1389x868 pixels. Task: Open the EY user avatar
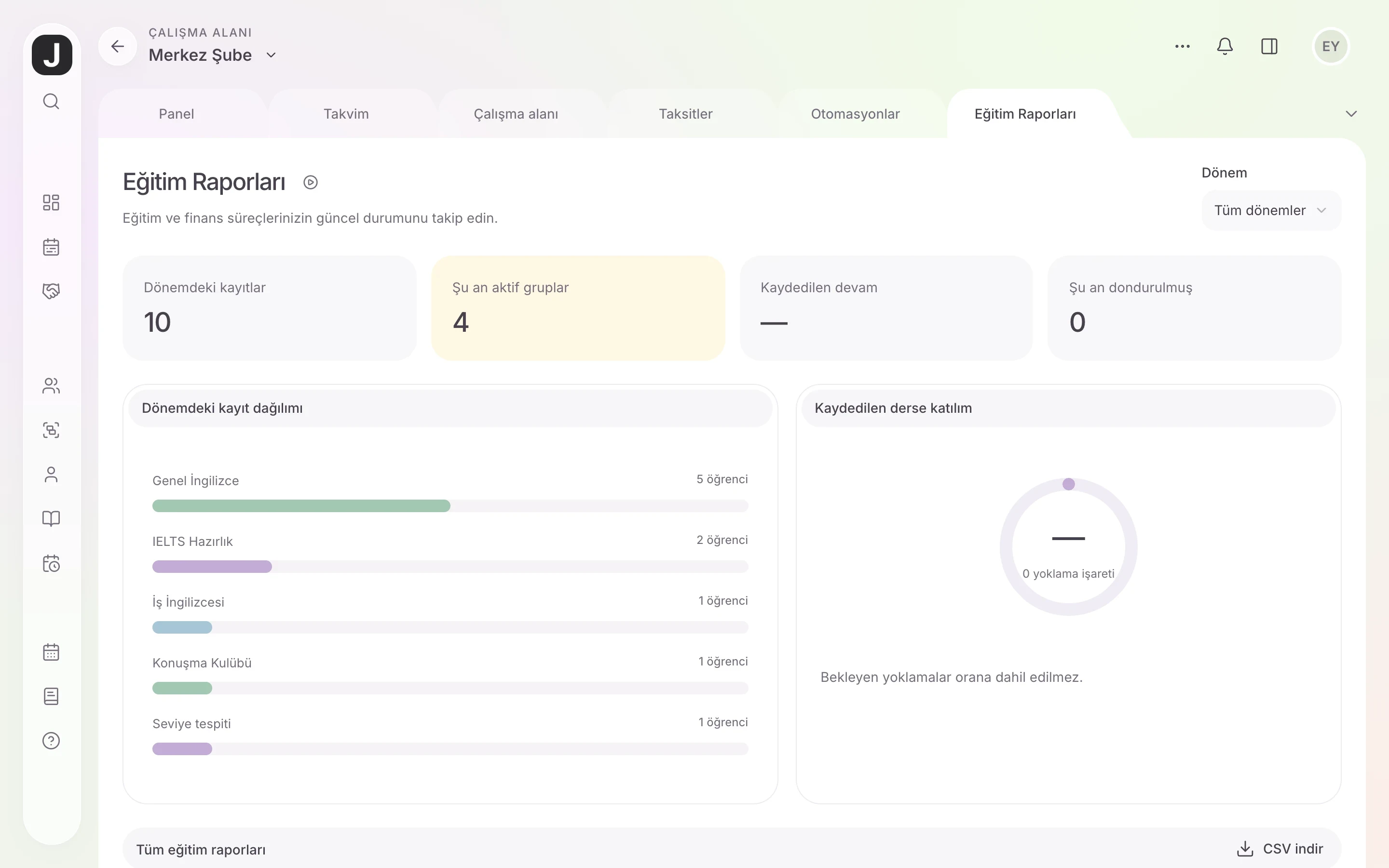click(1331, 46)
